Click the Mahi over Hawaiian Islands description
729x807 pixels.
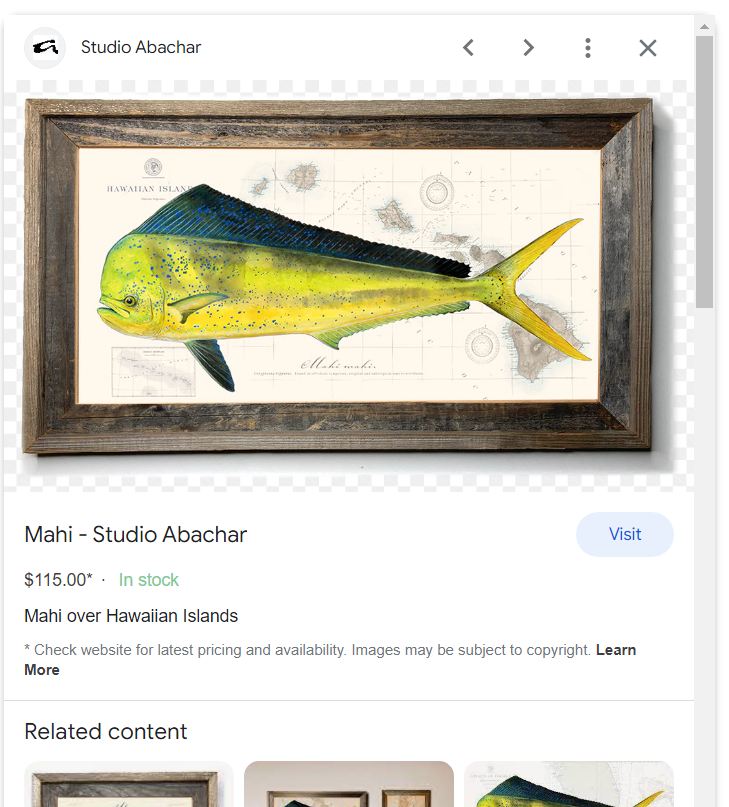[131, 616]
